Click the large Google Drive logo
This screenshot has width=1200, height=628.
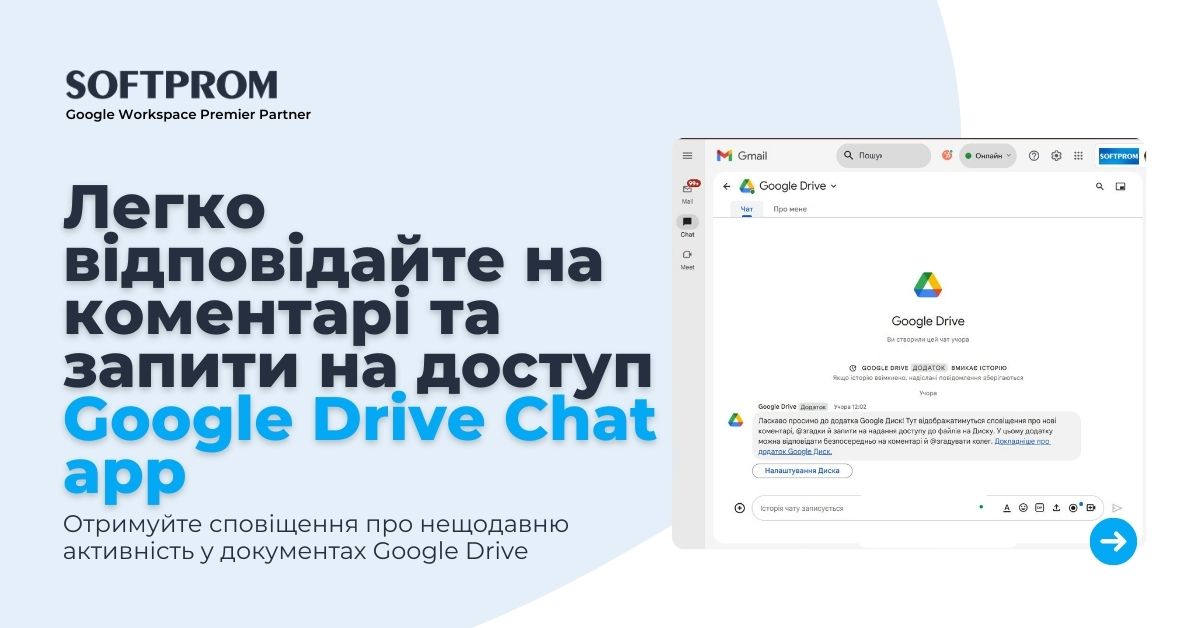928,285
